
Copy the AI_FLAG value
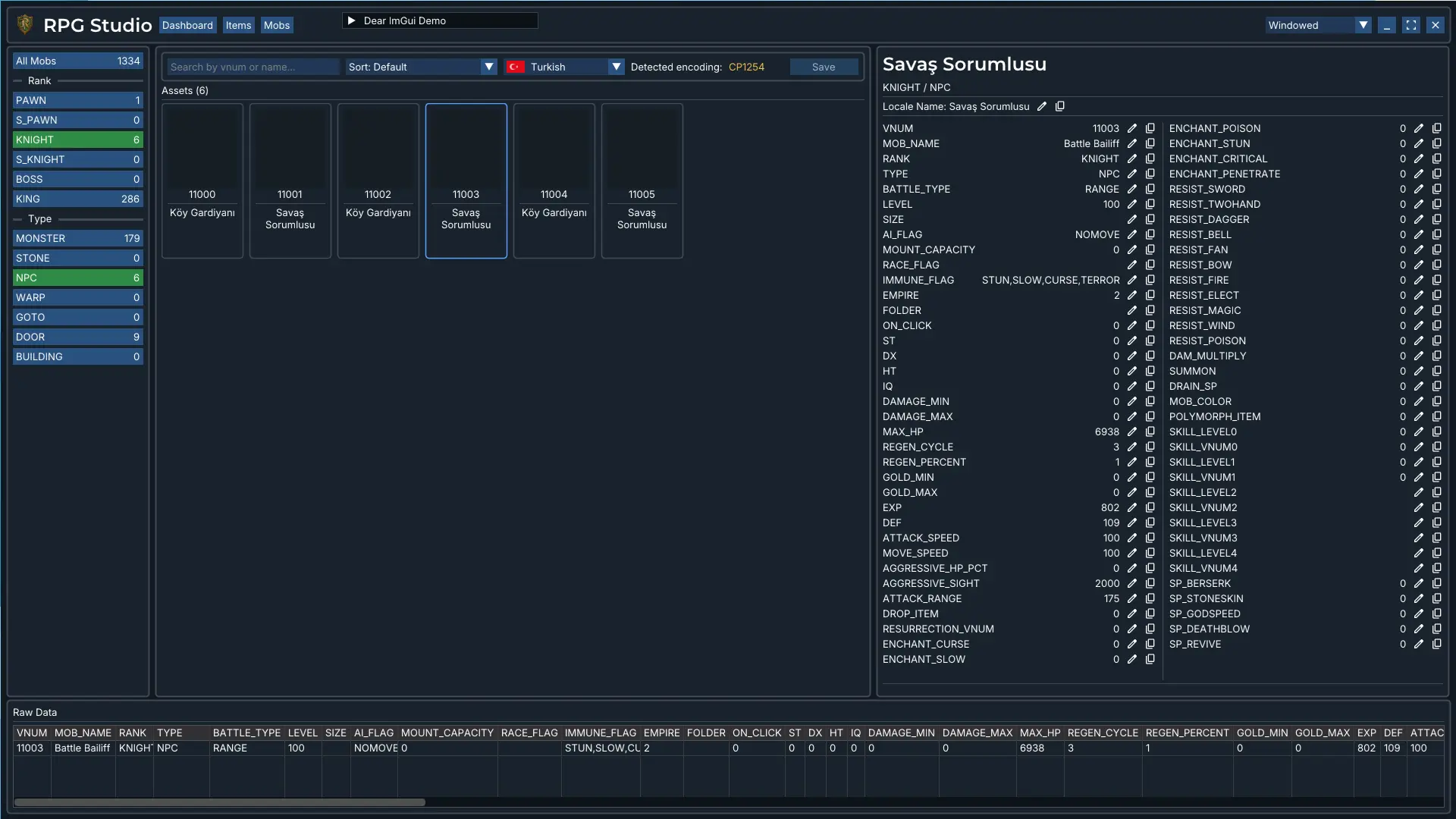pos(1150,234)
